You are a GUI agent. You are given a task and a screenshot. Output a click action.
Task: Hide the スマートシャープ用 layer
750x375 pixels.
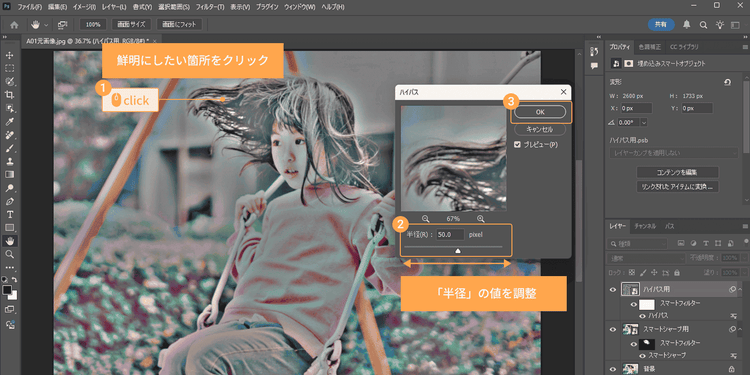613,329
